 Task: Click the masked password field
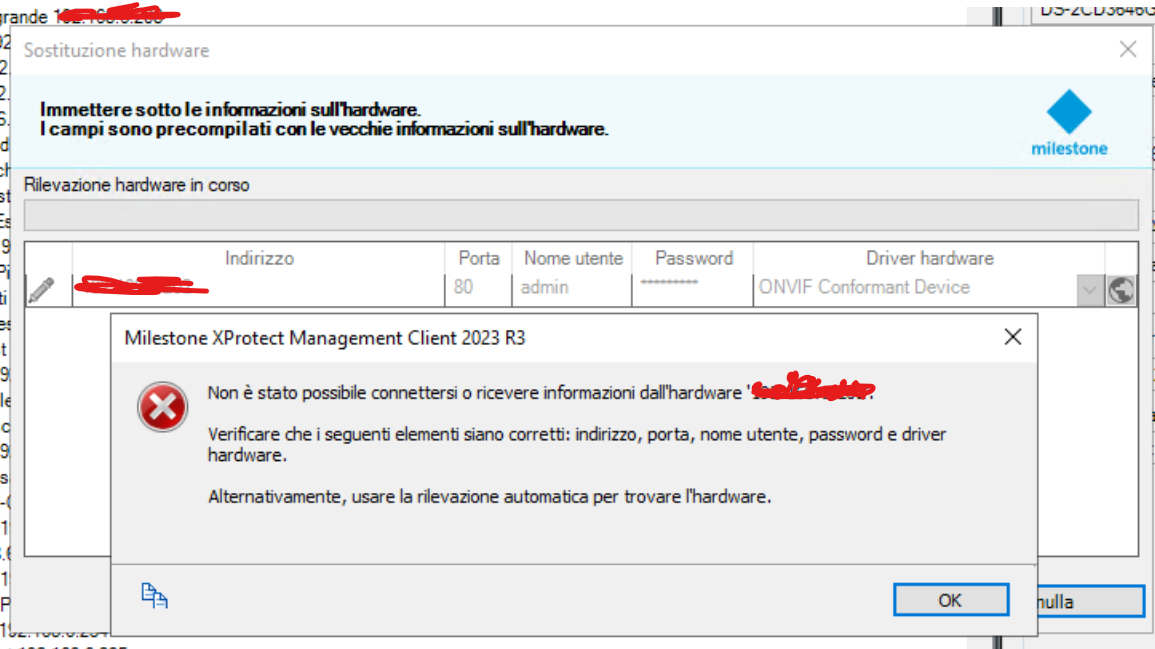[x=692, y=288]
